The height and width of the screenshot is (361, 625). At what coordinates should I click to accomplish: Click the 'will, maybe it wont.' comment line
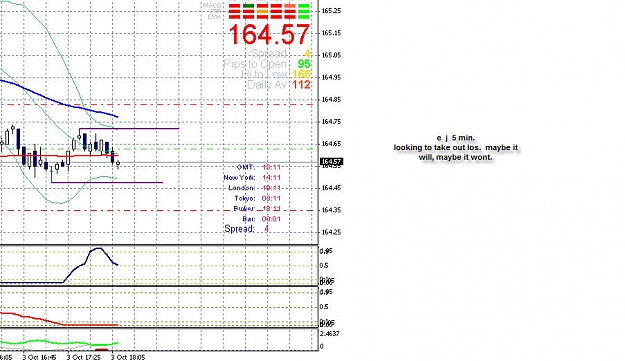click(456, 157)
